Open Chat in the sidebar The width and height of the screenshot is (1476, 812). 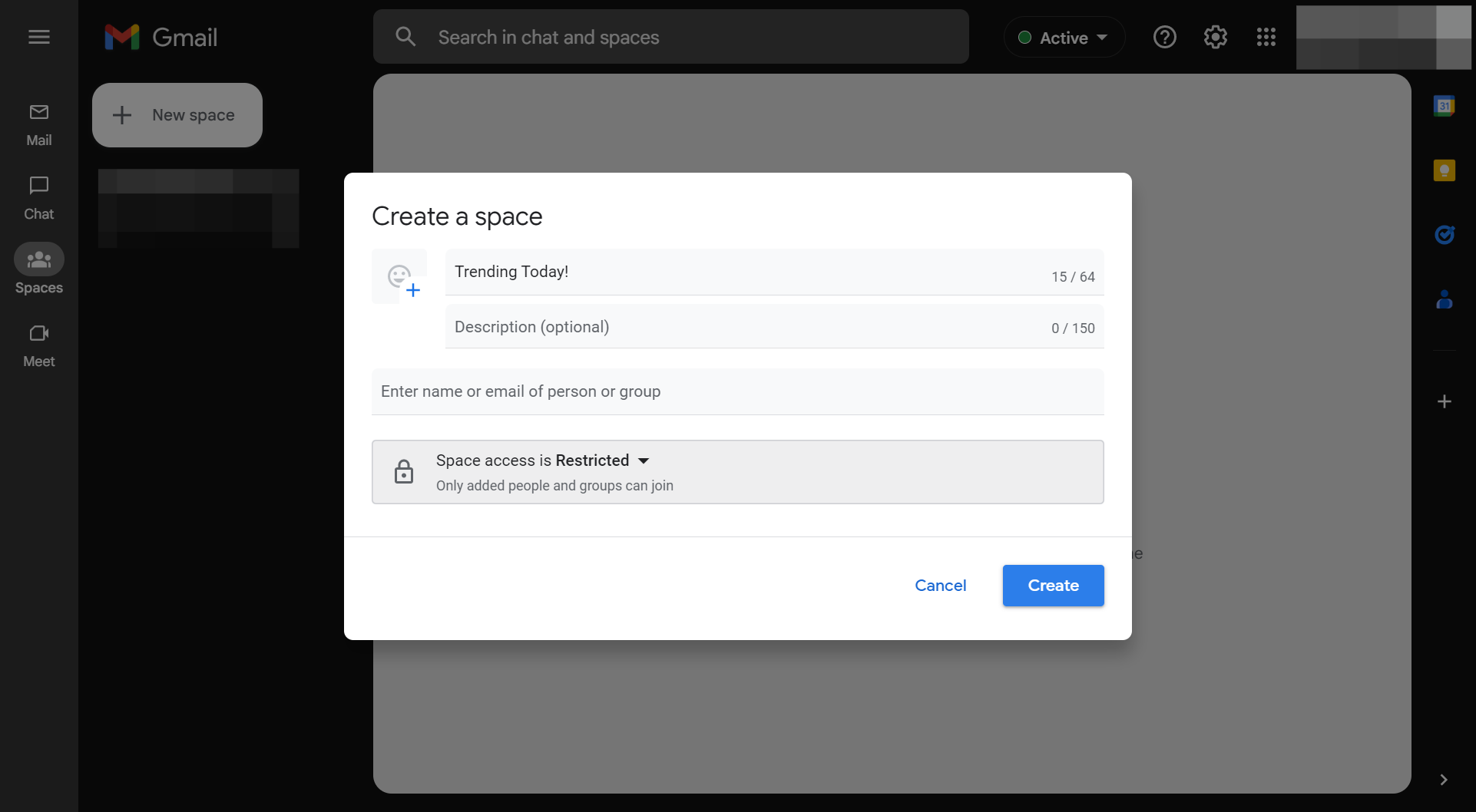click(39, 199)
